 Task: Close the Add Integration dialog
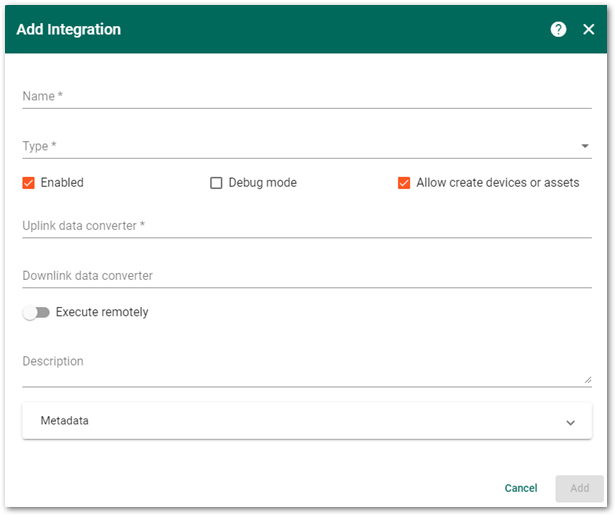[589, 29]
